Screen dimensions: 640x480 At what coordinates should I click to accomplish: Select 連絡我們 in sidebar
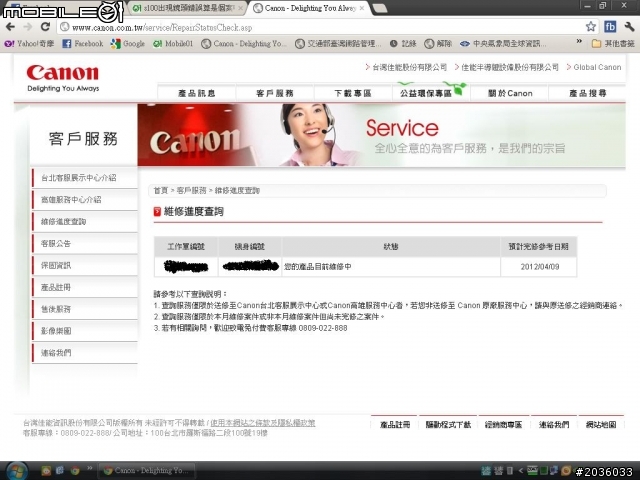point(84,353)
